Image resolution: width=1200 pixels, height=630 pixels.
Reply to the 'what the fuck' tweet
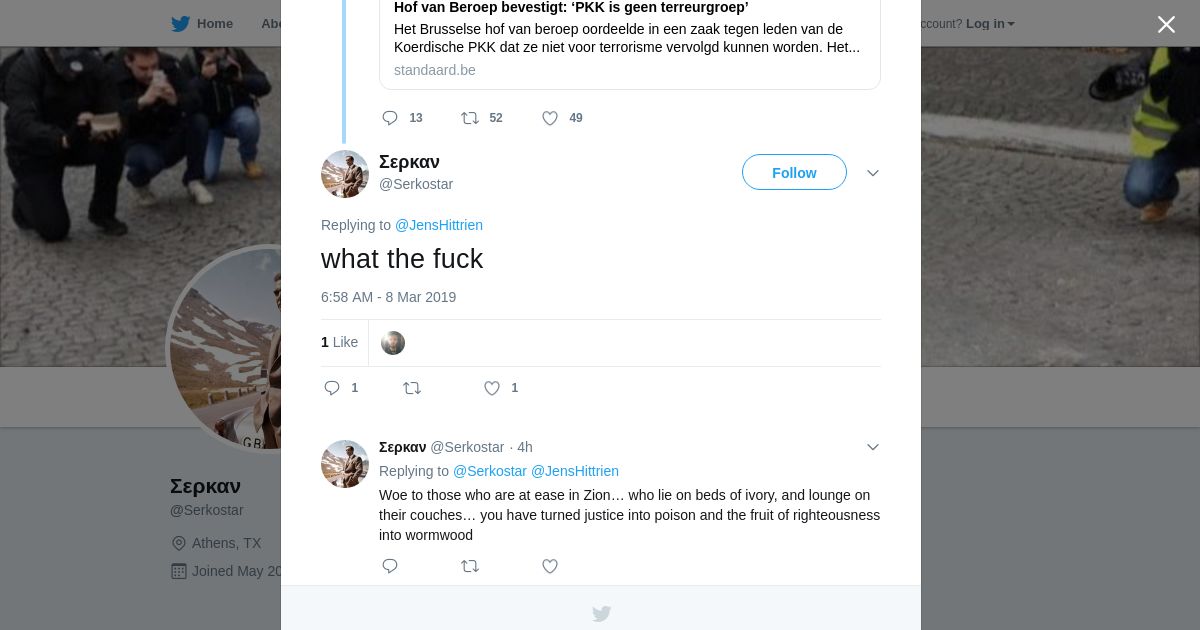click(x=332, y=388)
